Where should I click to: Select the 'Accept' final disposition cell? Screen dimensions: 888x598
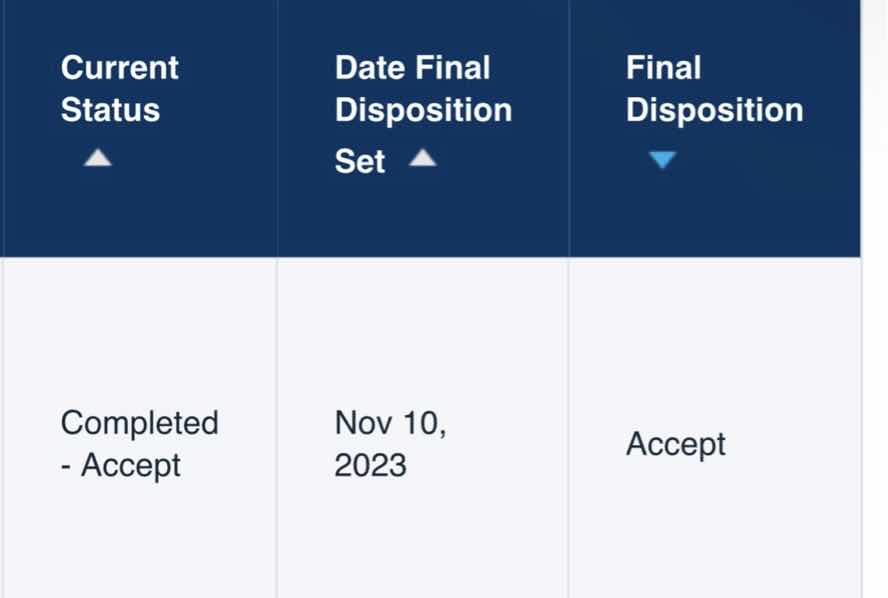676,444
